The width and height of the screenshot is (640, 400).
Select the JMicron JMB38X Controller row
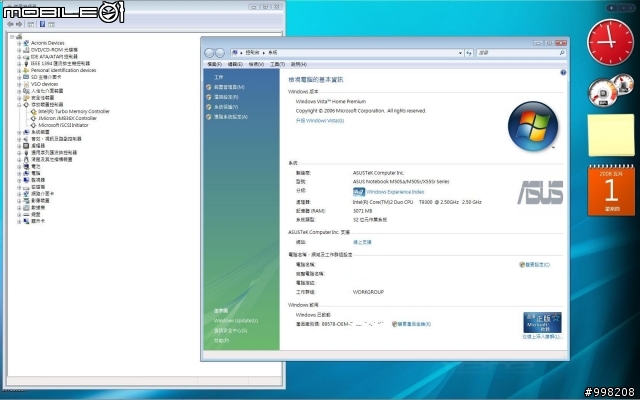pyautogui.click(x=64, y=118)
